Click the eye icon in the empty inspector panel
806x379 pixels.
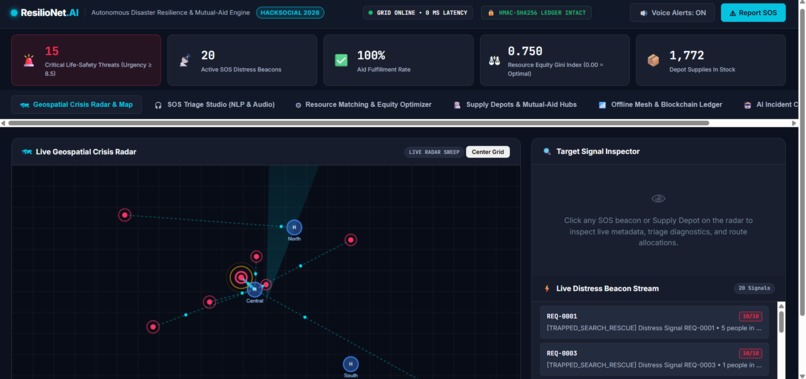coord(658,198)
